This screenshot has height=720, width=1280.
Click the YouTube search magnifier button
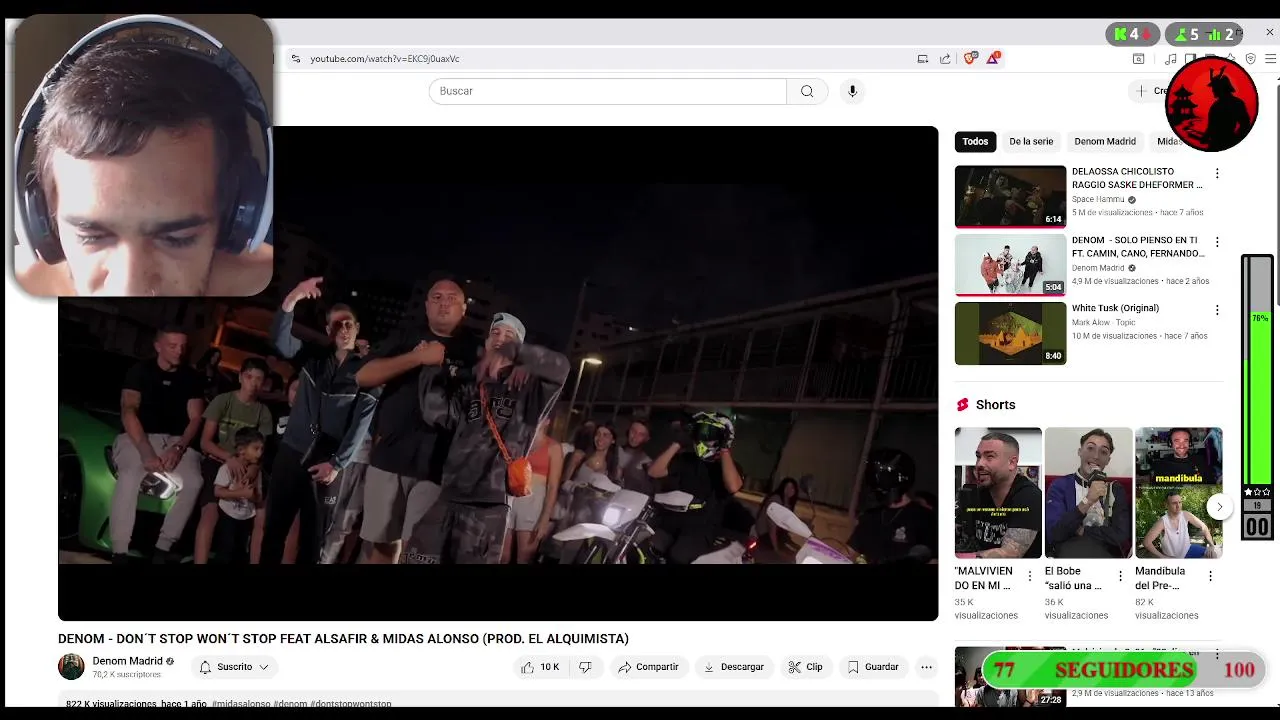click(x=807, y=91)
